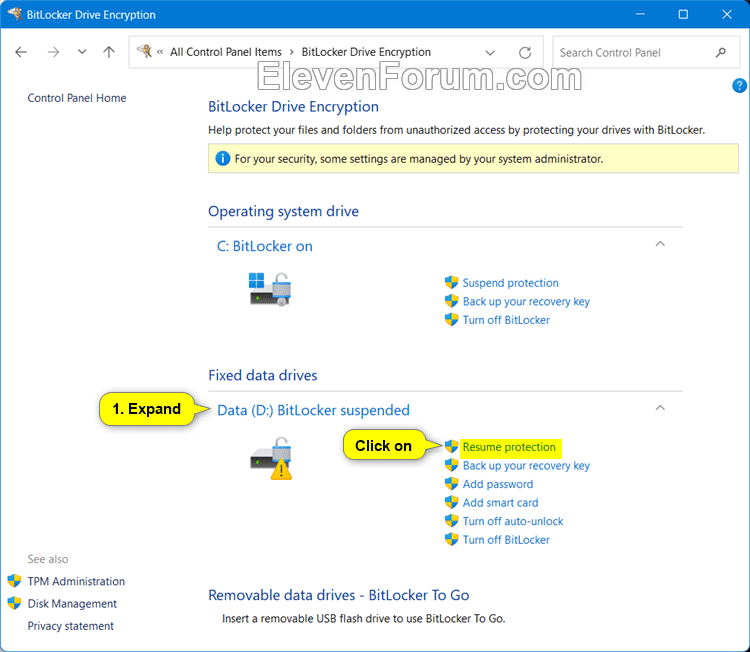Click the search magnifier icon
750x652 pixels.
[720, 52]
